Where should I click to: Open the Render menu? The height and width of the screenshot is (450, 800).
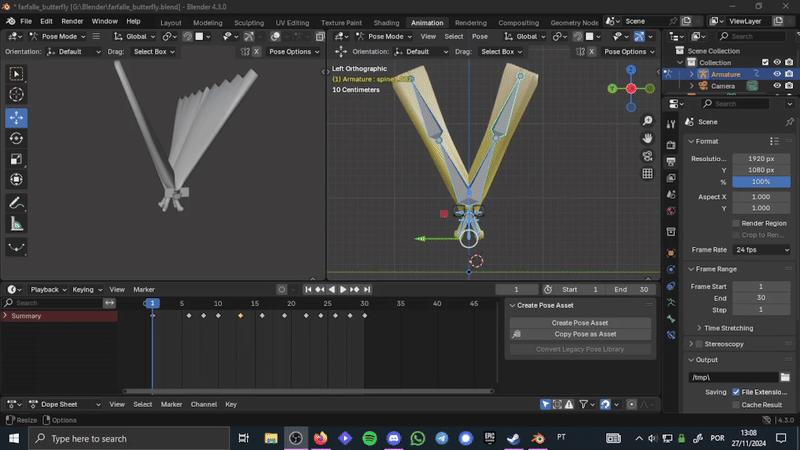click(72, 21)
